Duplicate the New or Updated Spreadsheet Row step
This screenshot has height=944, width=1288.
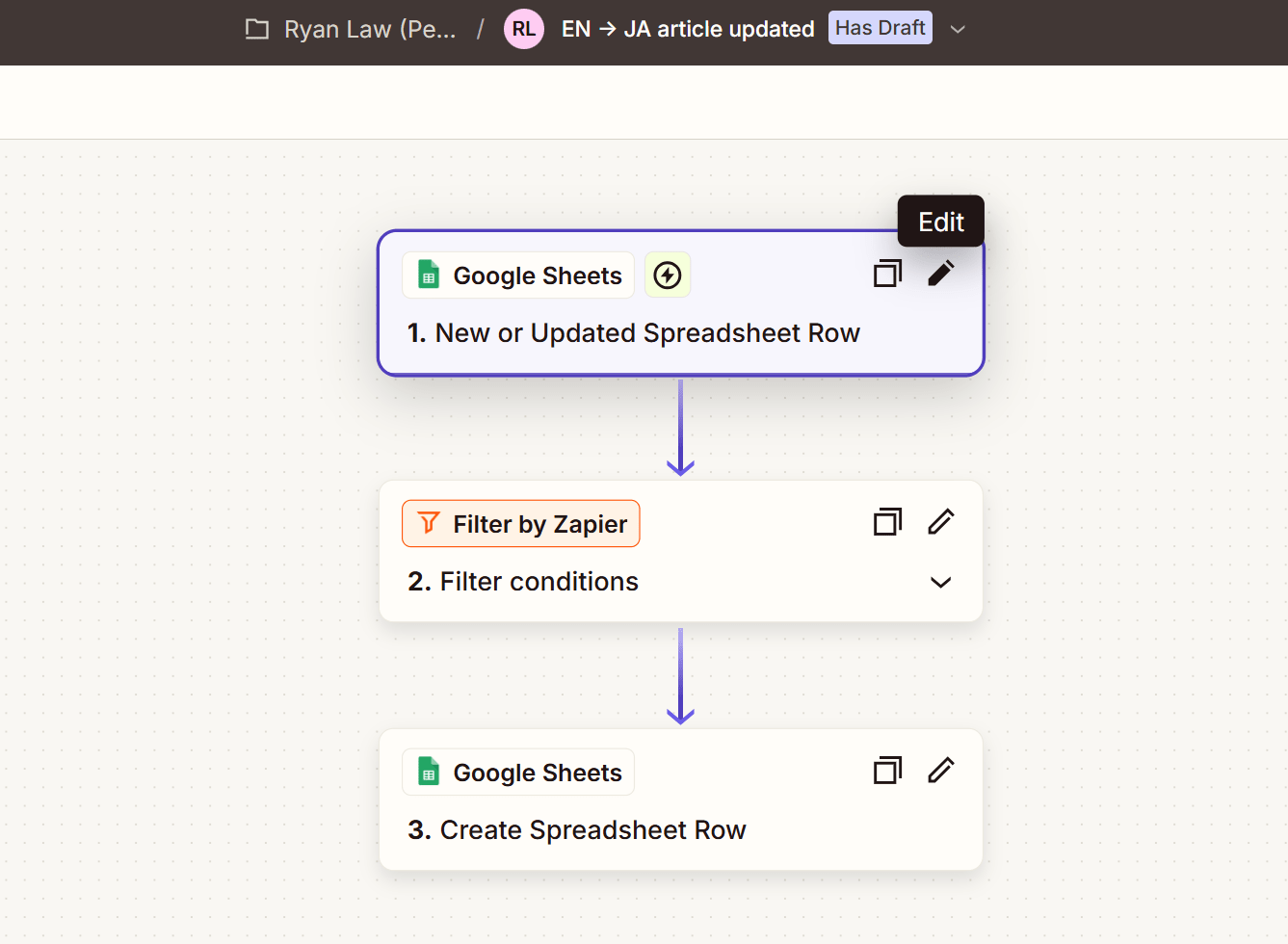click(x=887, y=275)
